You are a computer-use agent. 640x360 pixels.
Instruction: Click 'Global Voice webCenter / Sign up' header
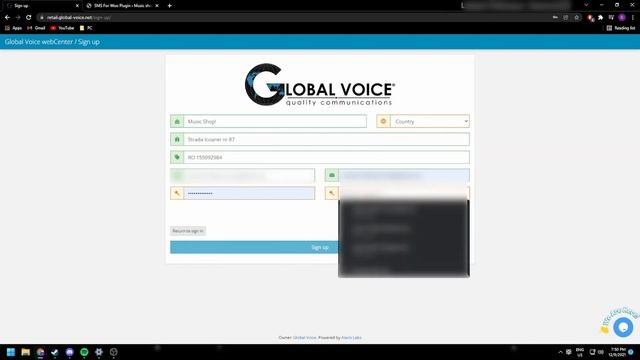click(52, 42)
